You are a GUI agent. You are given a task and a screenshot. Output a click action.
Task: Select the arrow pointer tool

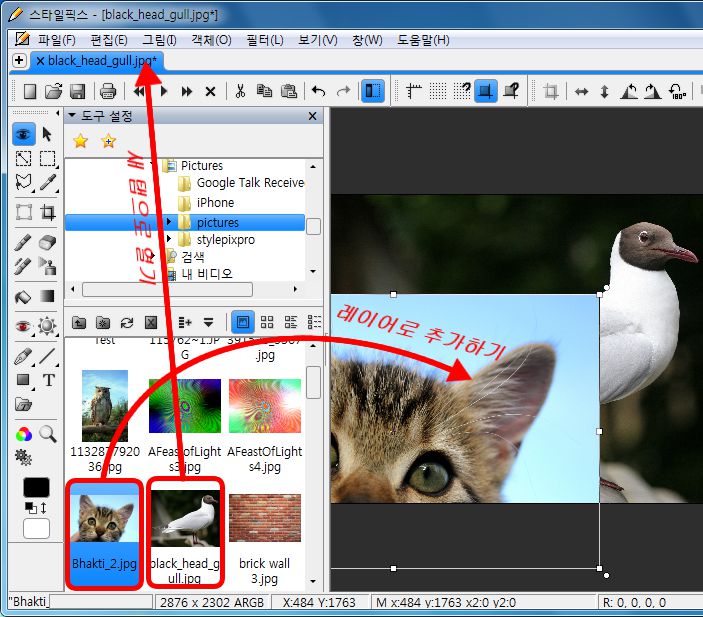coord(47,134)
